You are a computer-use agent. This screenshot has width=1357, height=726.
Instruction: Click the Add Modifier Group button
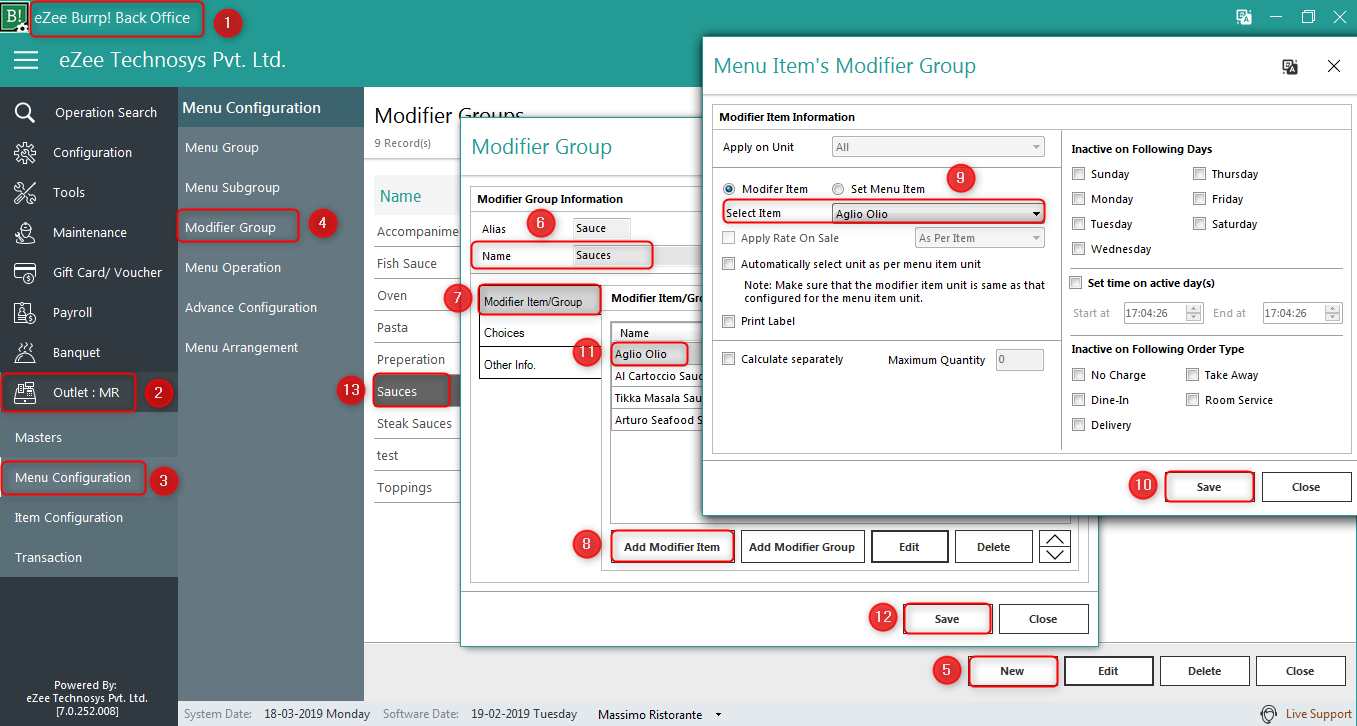pyautogui.click(x=802, y=547)
